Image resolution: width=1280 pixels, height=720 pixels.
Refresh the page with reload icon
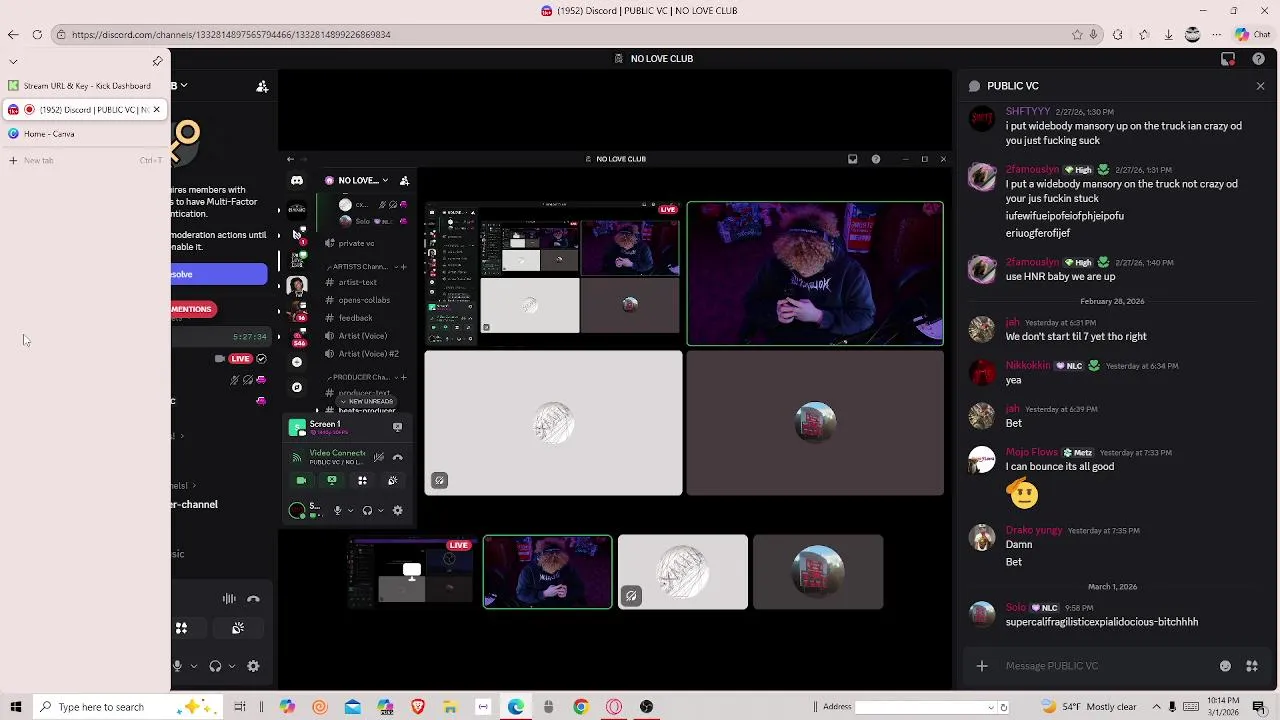click(37, 34)
